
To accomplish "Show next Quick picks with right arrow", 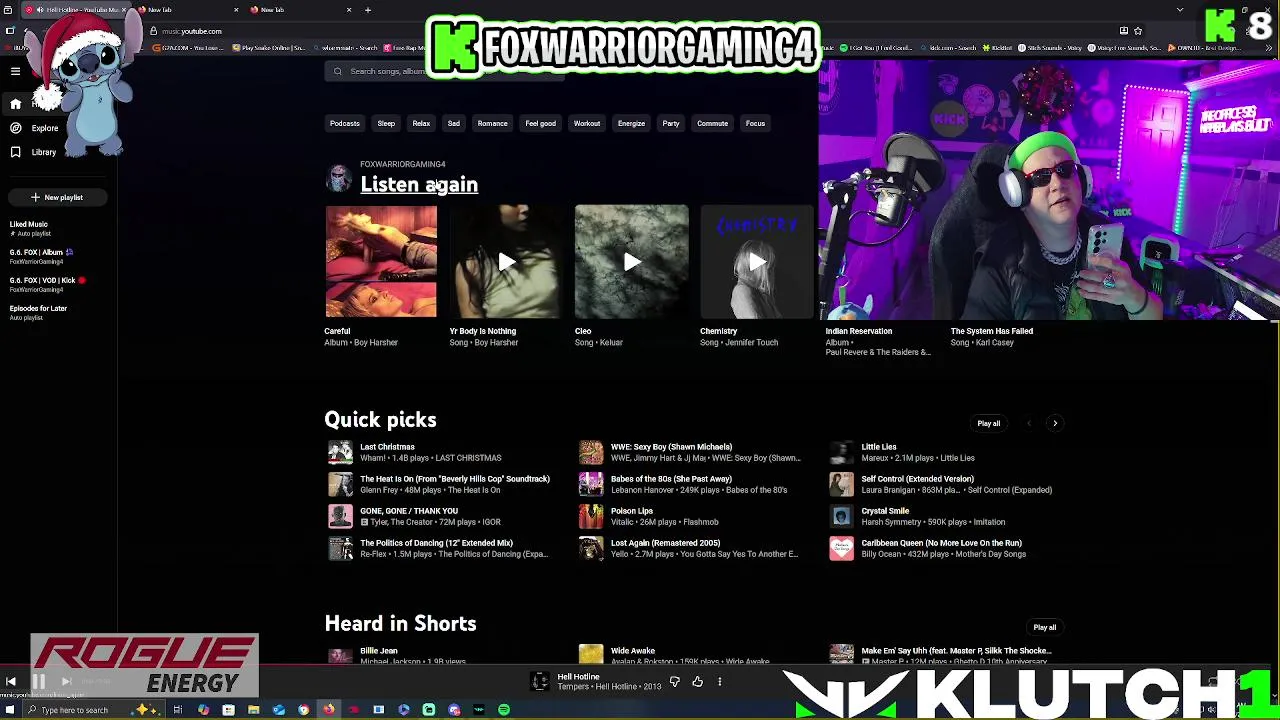I will coord(1055,423).
